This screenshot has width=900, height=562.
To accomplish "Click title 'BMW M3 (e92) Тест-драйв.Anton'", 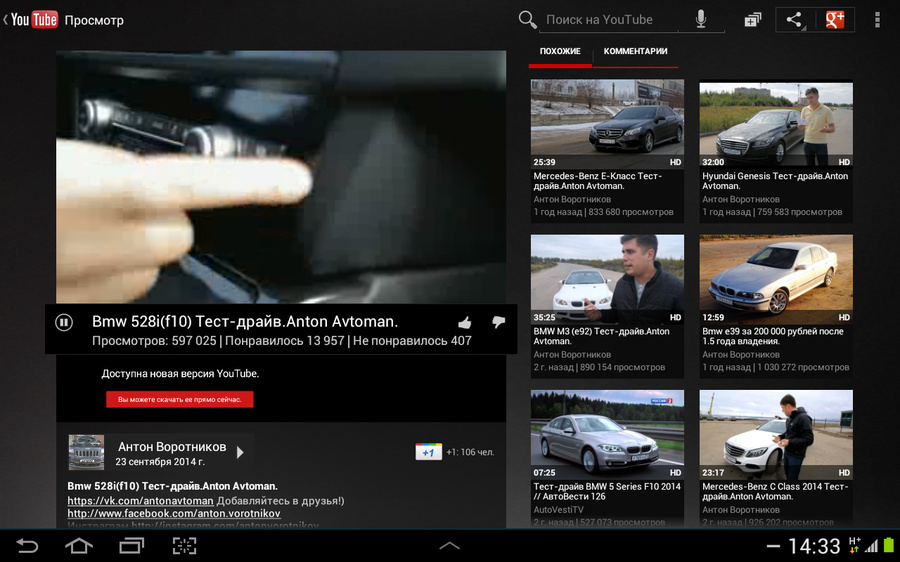I will coord(602,331).
